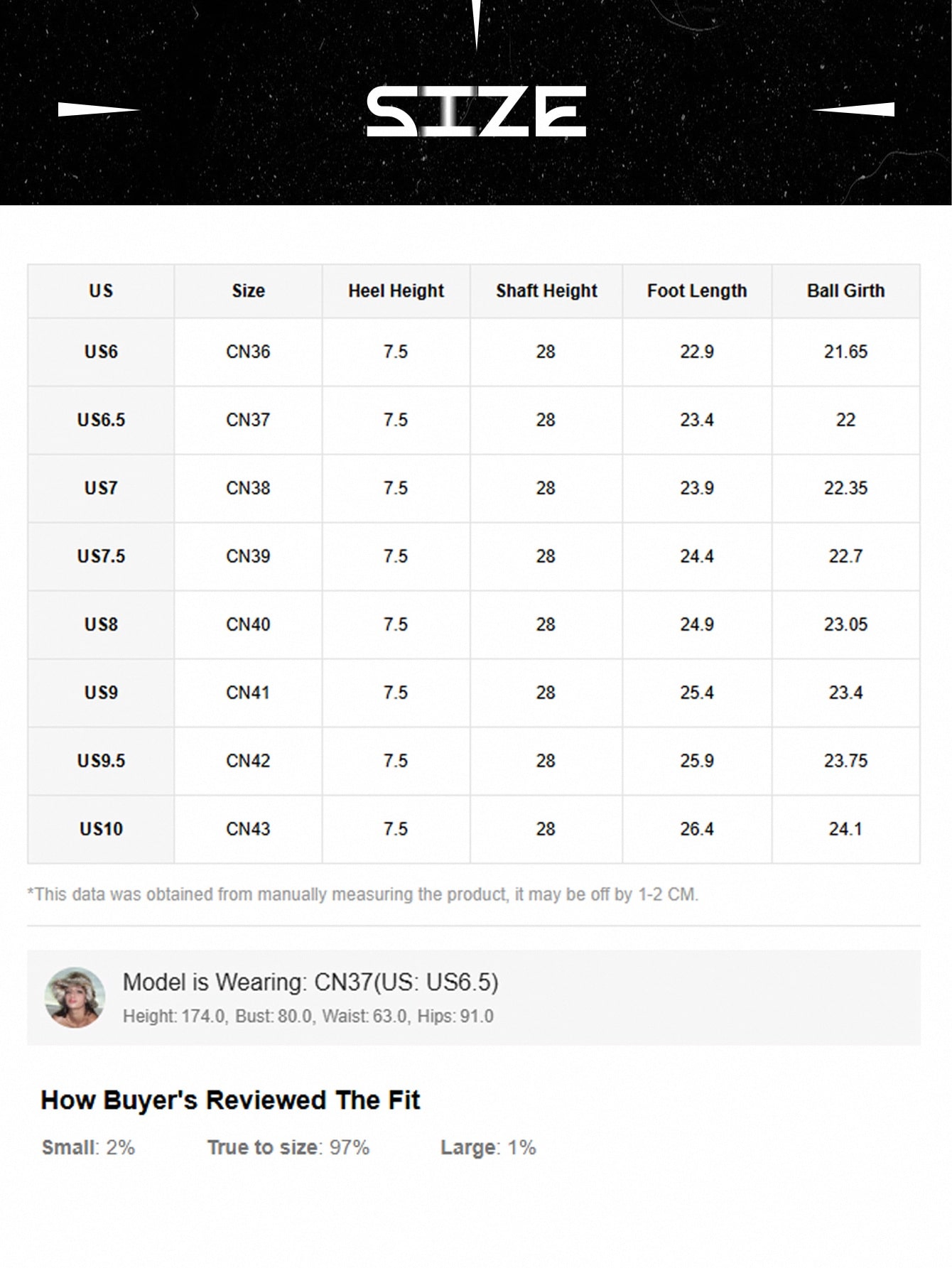Image resolution: width=952 pixels, height=1268 pixels.
Task: Click the US10 row label
Action: point(101,829)
